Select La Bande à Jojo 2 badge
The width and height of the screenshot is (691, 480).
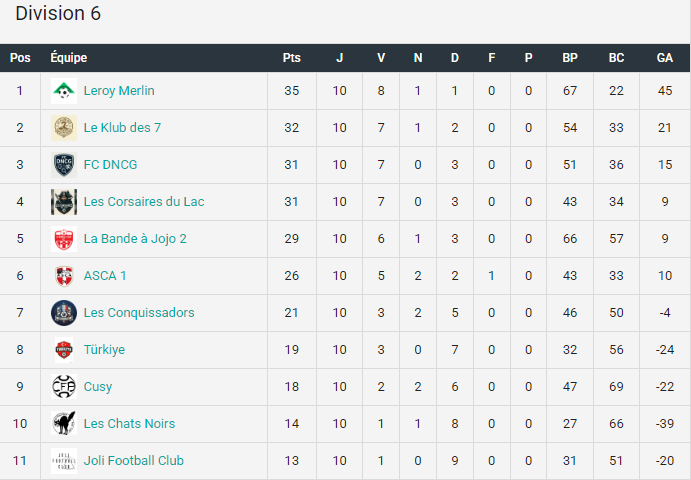[x=64, y=239]
